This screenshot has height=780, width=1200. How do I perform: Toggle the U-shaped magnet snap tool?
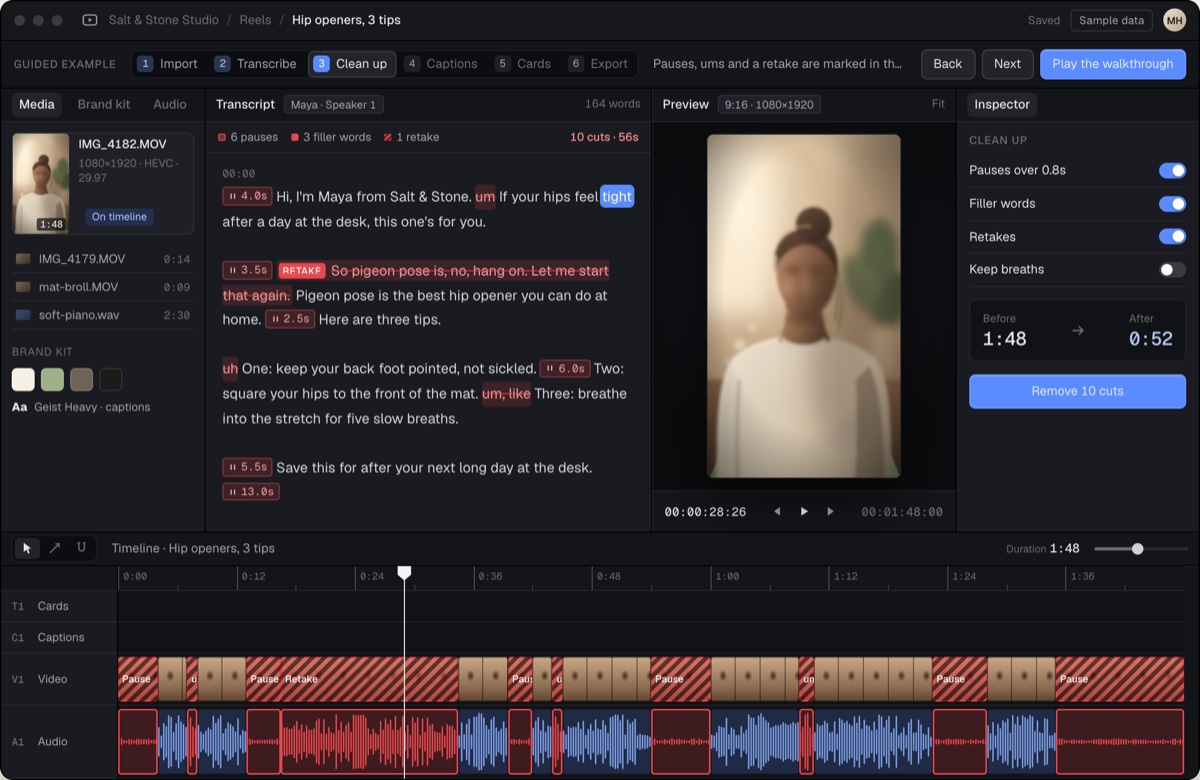click(x=81, y=548)
